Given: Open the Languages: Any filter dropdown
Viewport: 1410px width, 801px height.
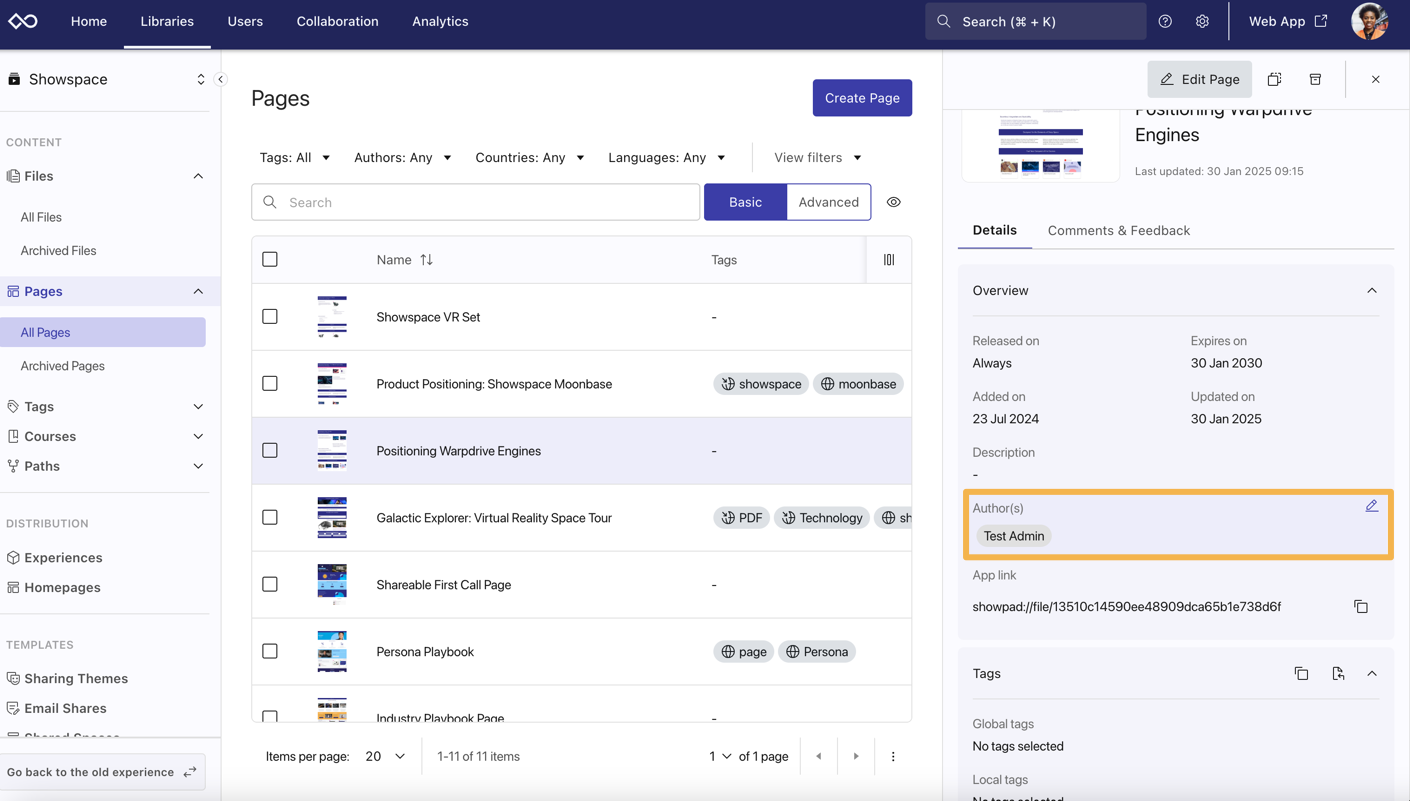Looking at the screenshot, I should 667,158.
